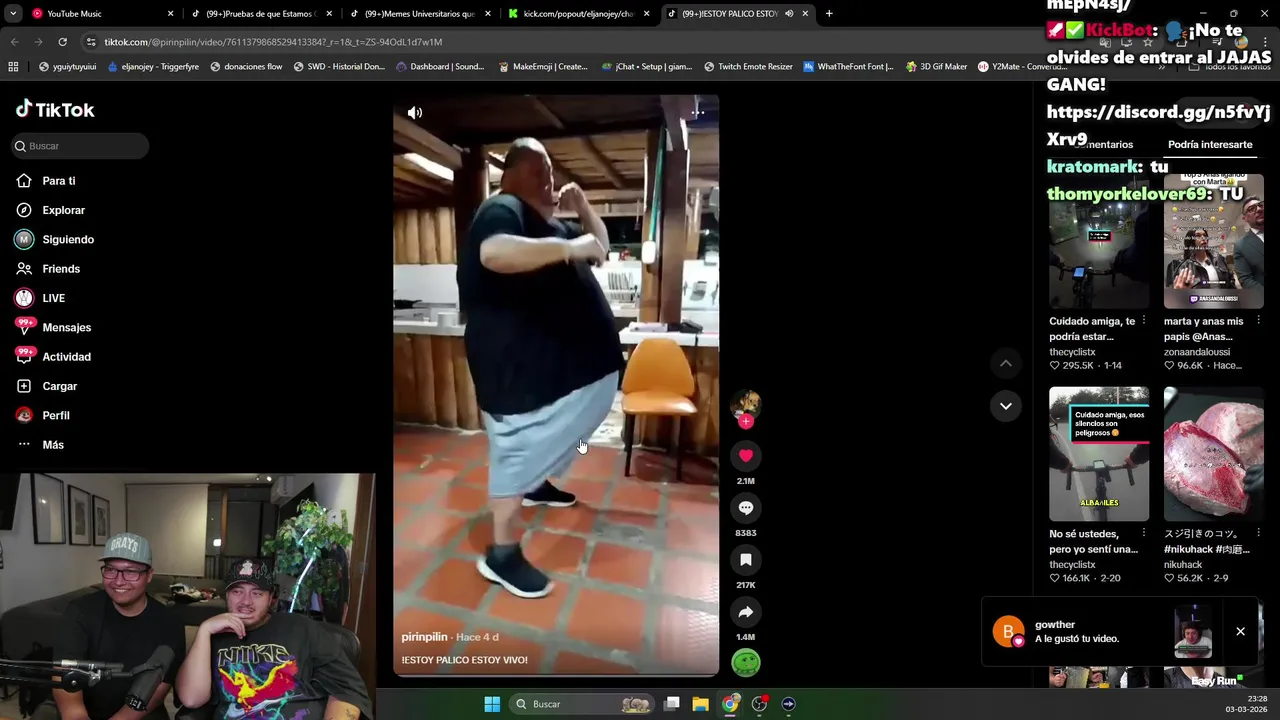This screenshot has height=720, width=1280.
Task: Open the comments bubble icon
Action: click(x=746, y=508)
